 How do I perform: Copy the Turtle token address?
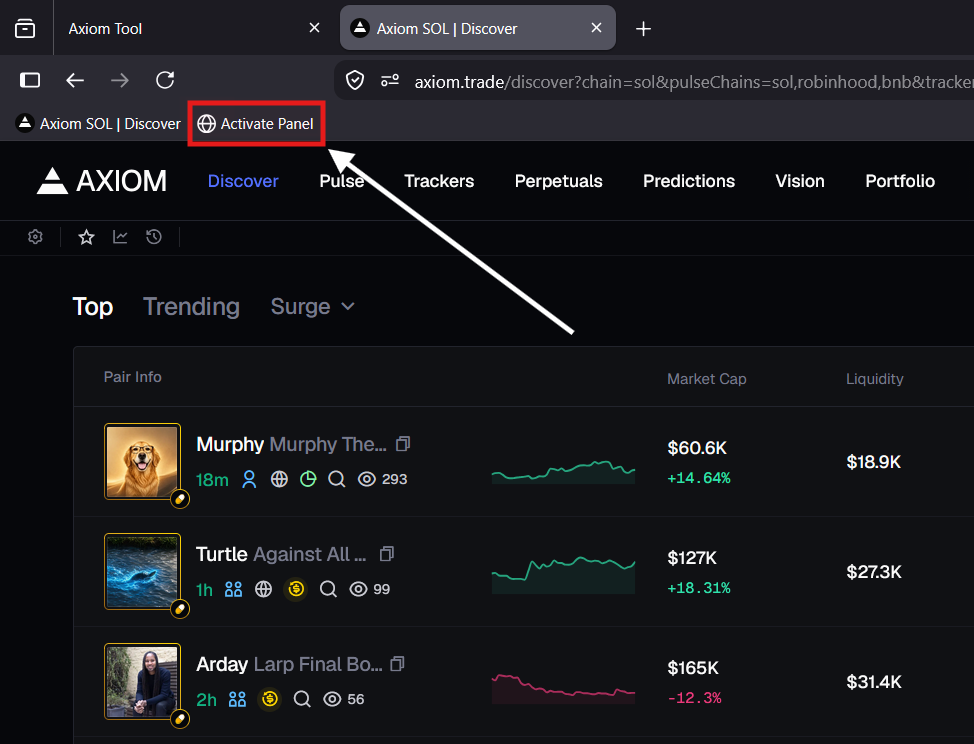click(x=387, y=554)
